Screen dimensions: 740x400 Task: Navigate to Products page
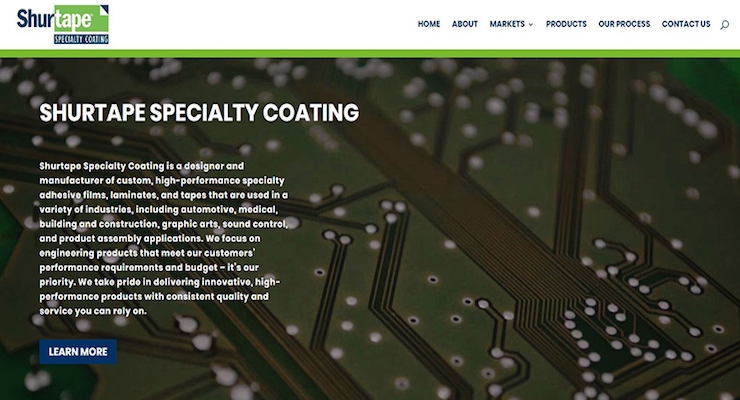tap(566, 24)
